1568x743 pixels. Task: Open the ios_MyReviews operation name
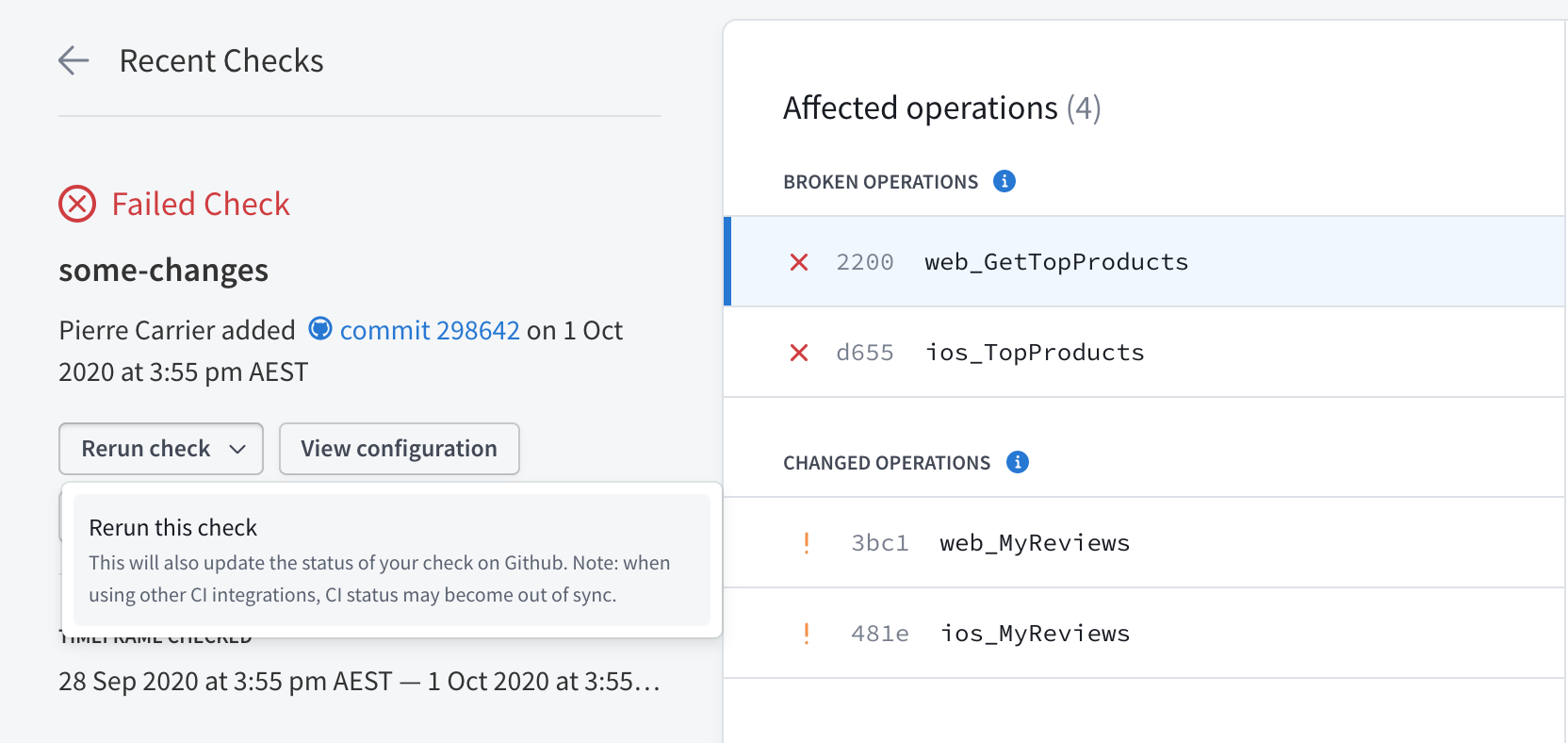[x=1035, y=634]
